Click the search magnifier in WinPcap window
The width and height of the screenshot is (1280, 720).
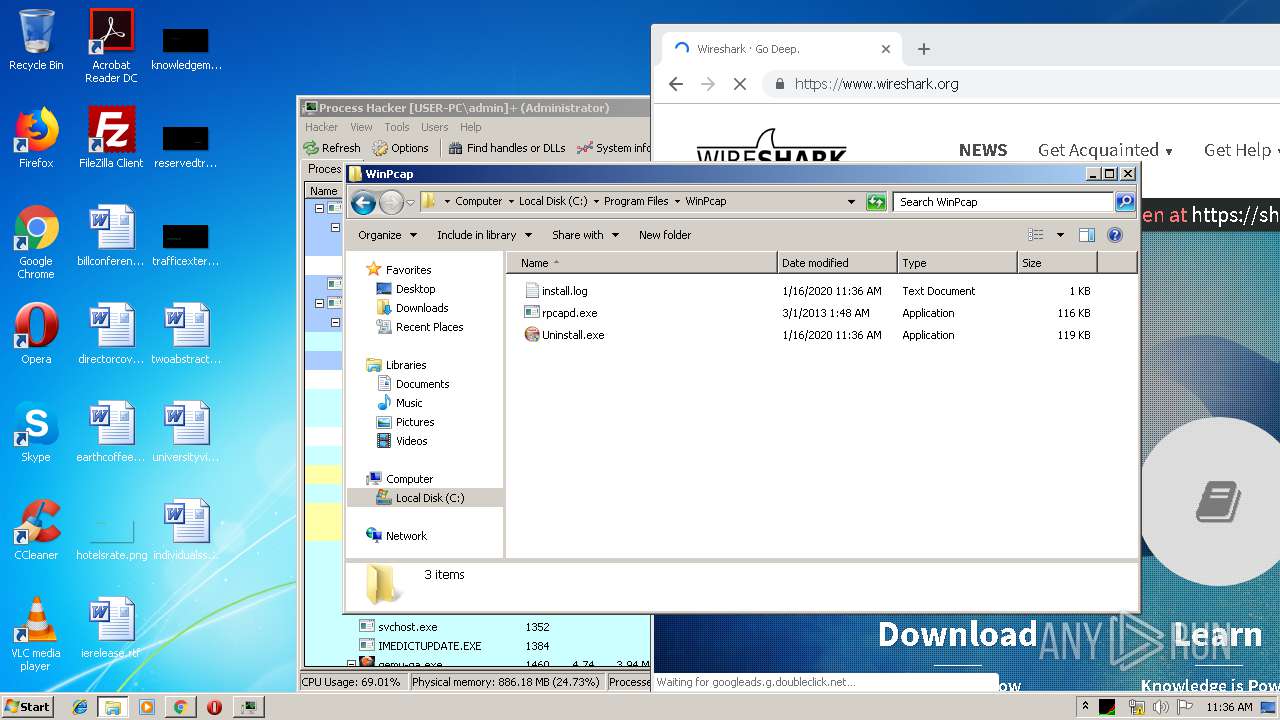point(1125,202)
